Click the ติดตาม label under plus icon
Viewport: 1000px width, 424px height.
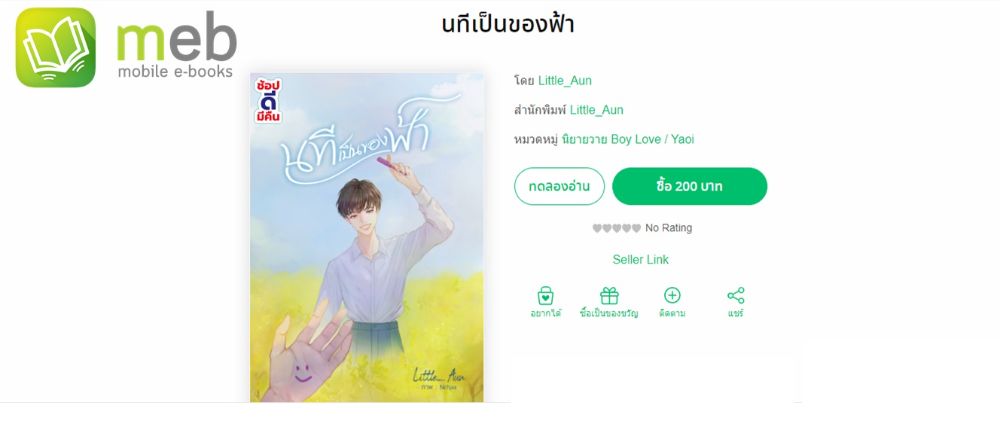pos(672,314)
